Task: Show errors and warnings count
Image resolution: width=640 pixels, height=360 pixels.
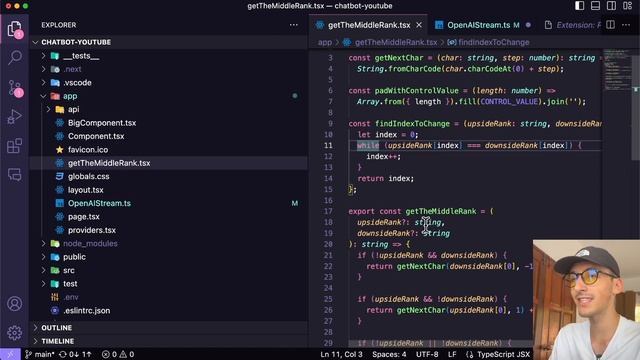Action: [x=118, y=354]
